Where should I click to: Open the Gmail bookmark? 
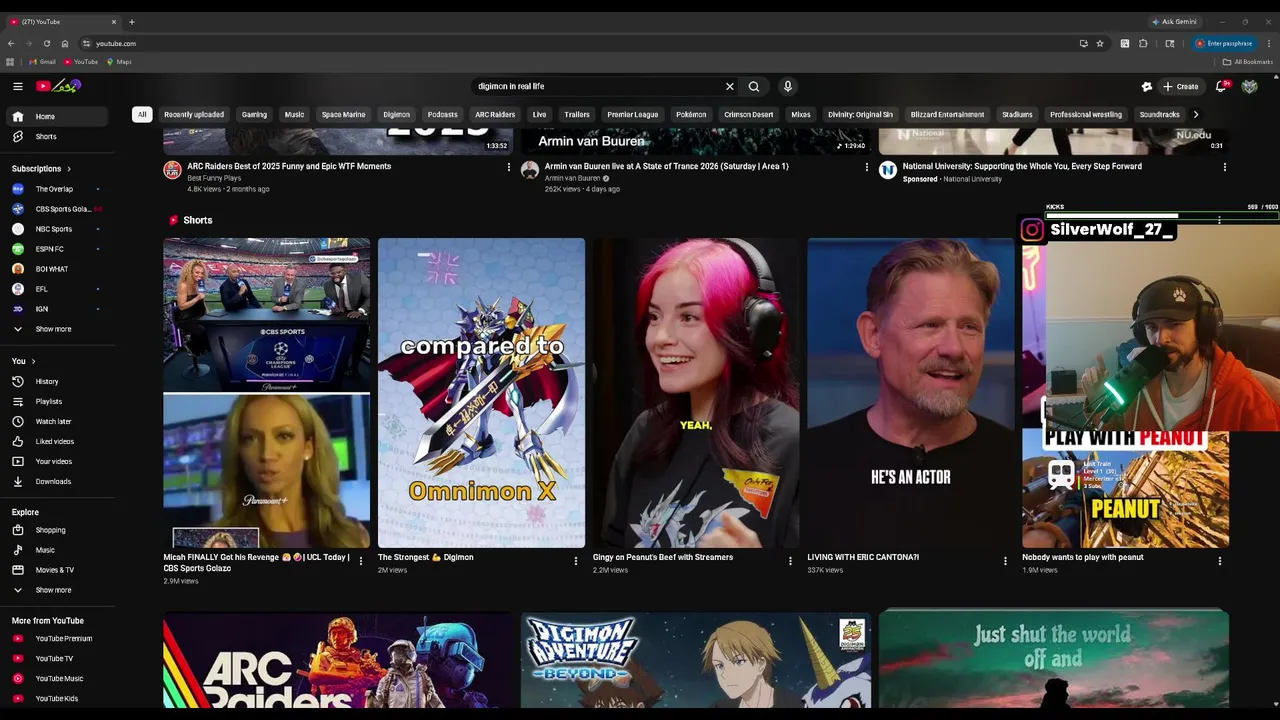tap(43, 62)
